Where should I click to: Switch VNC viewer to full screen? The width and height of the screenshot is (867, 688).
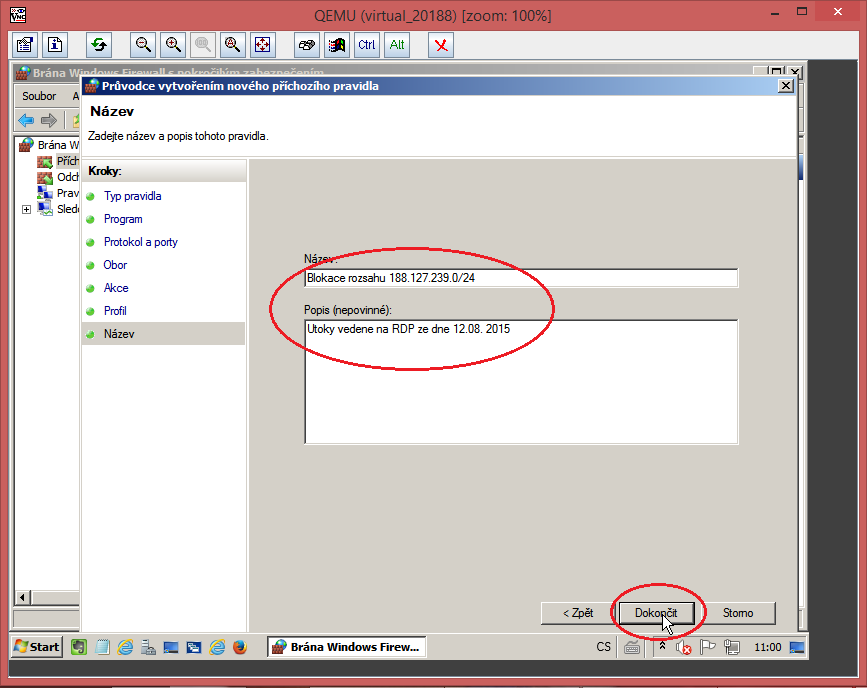263,45
